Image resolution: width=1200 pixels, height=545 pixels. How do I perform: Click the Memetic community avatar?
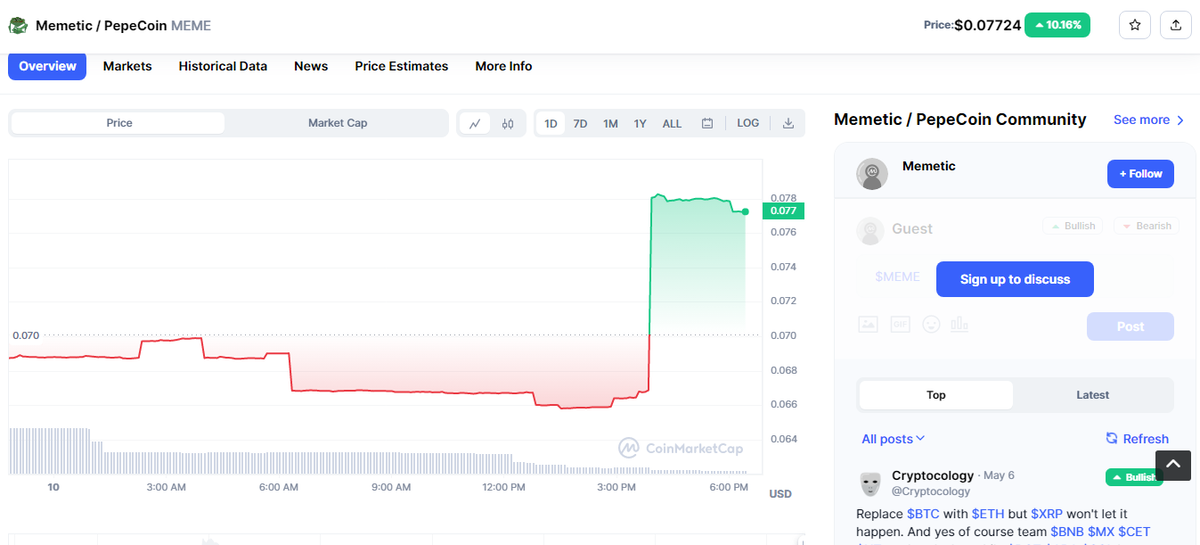pos(872,173)
